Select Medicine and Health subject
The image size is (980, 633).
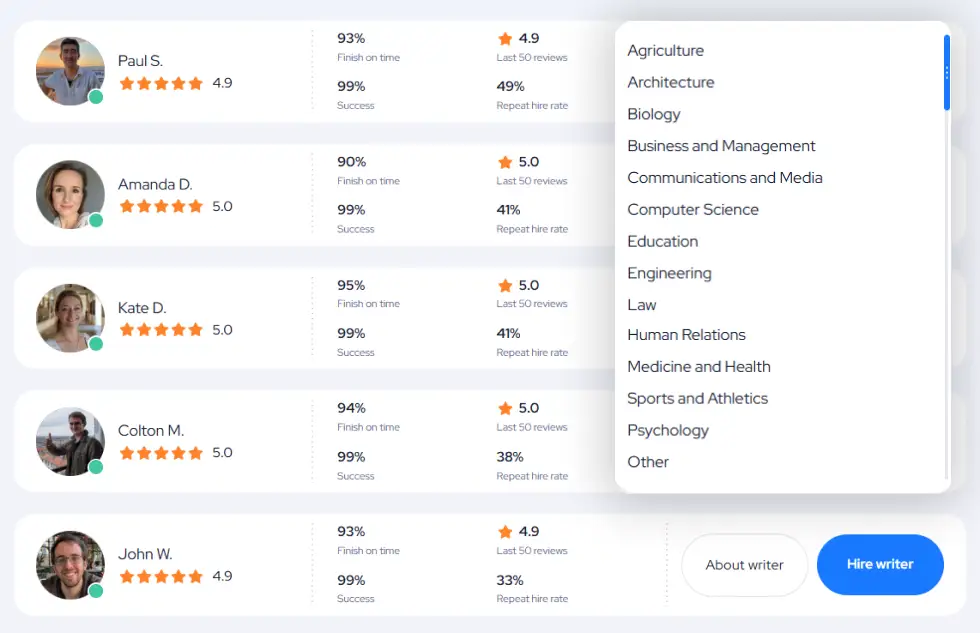point(698,367)
